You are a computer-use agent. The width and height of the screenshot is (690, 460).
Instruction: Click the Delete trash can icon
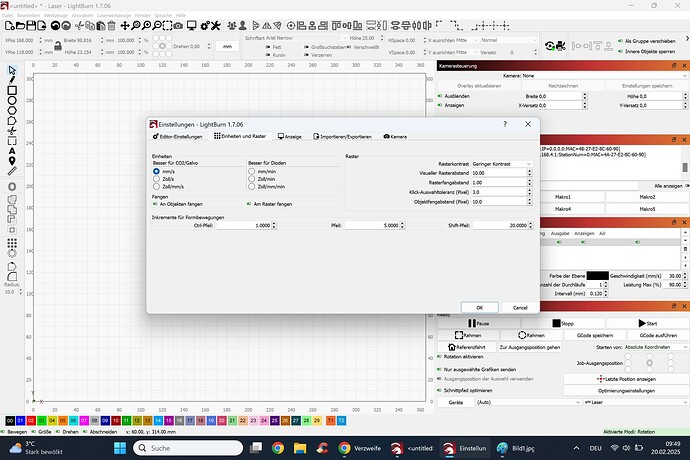tap(112, 26)
